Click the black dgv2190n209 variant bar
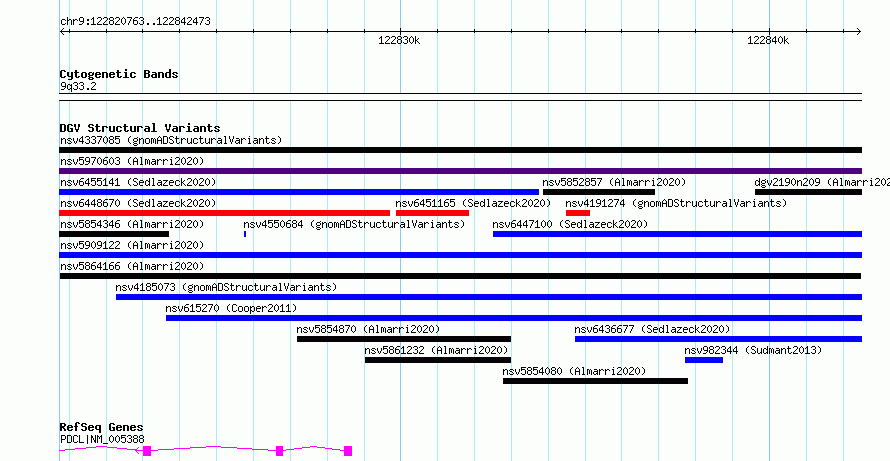 pyautogui.click(x=808, y=192)
